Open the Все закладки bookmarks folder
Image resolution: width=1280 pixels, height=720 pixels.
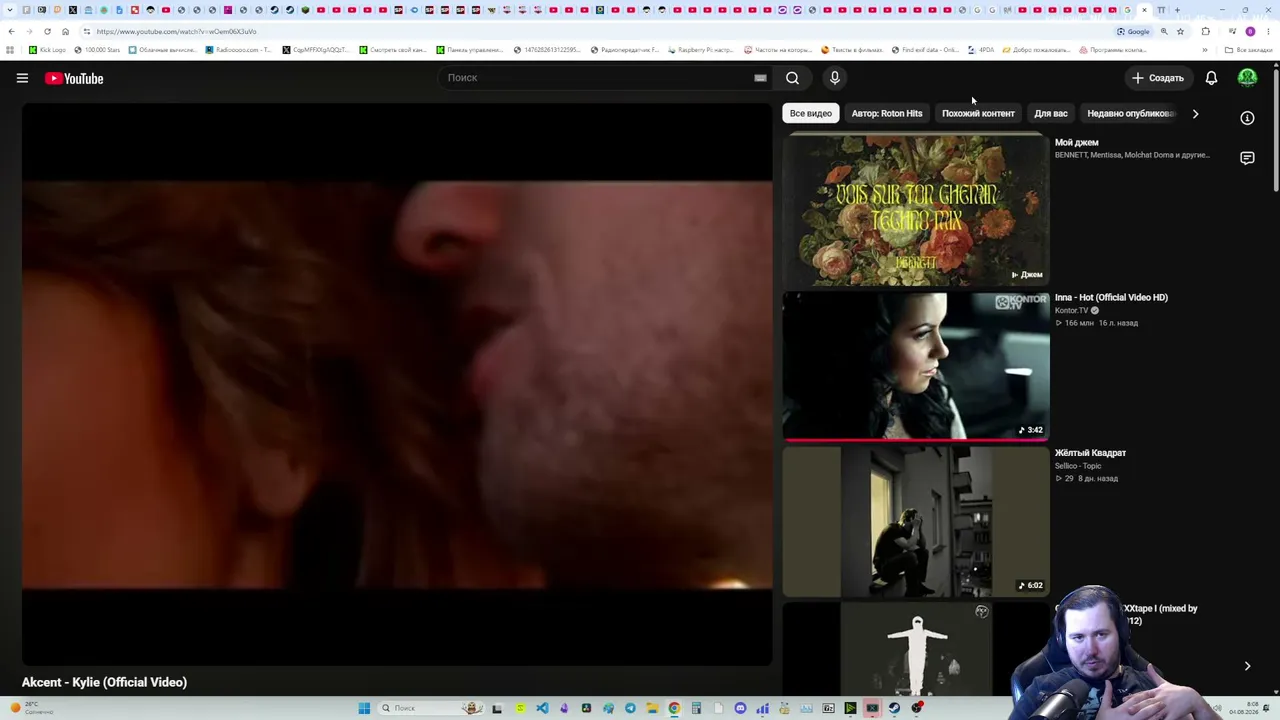point(1248,50)
